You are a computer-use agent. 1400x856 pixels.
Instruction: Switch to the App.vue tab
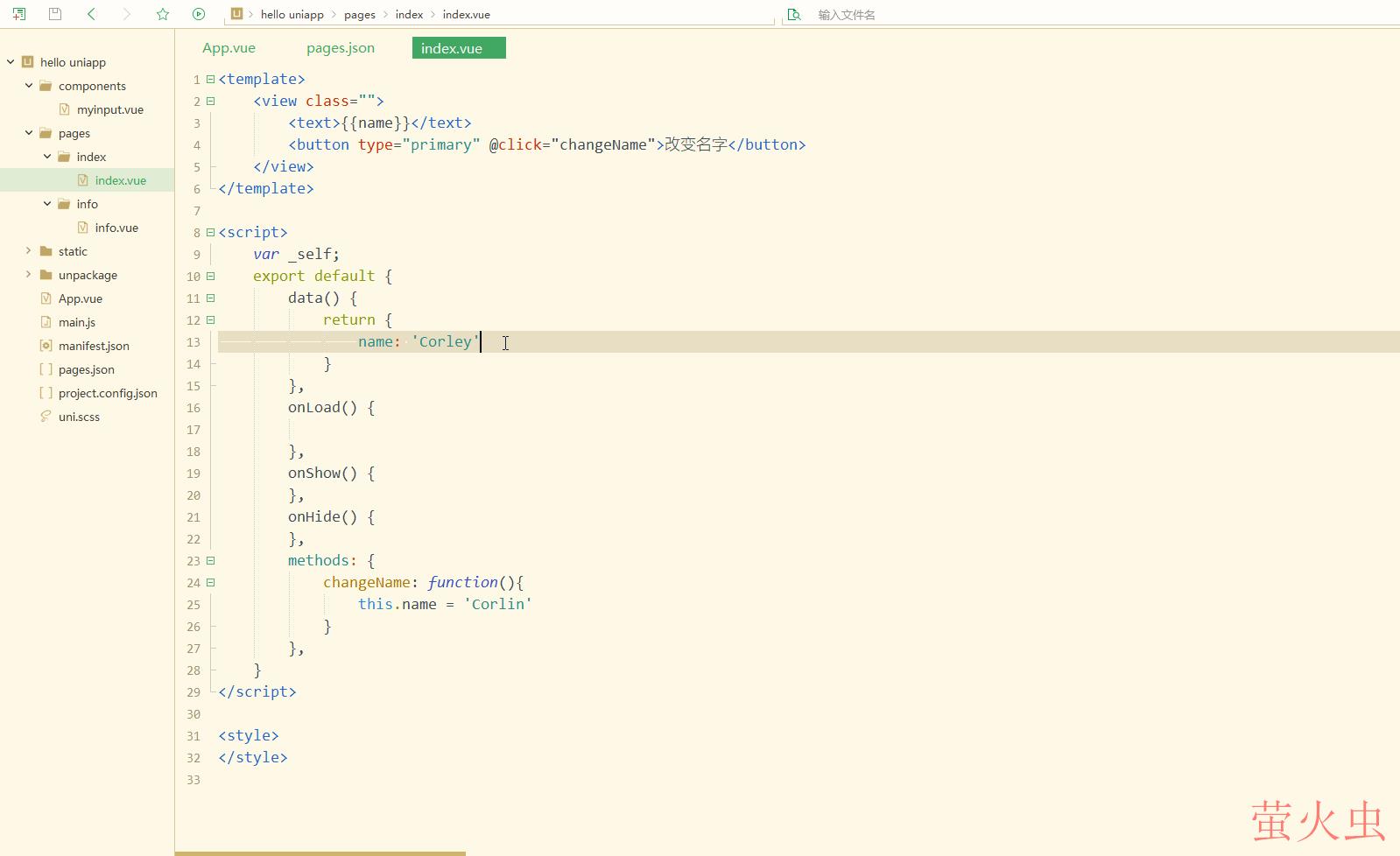point(229,48)
